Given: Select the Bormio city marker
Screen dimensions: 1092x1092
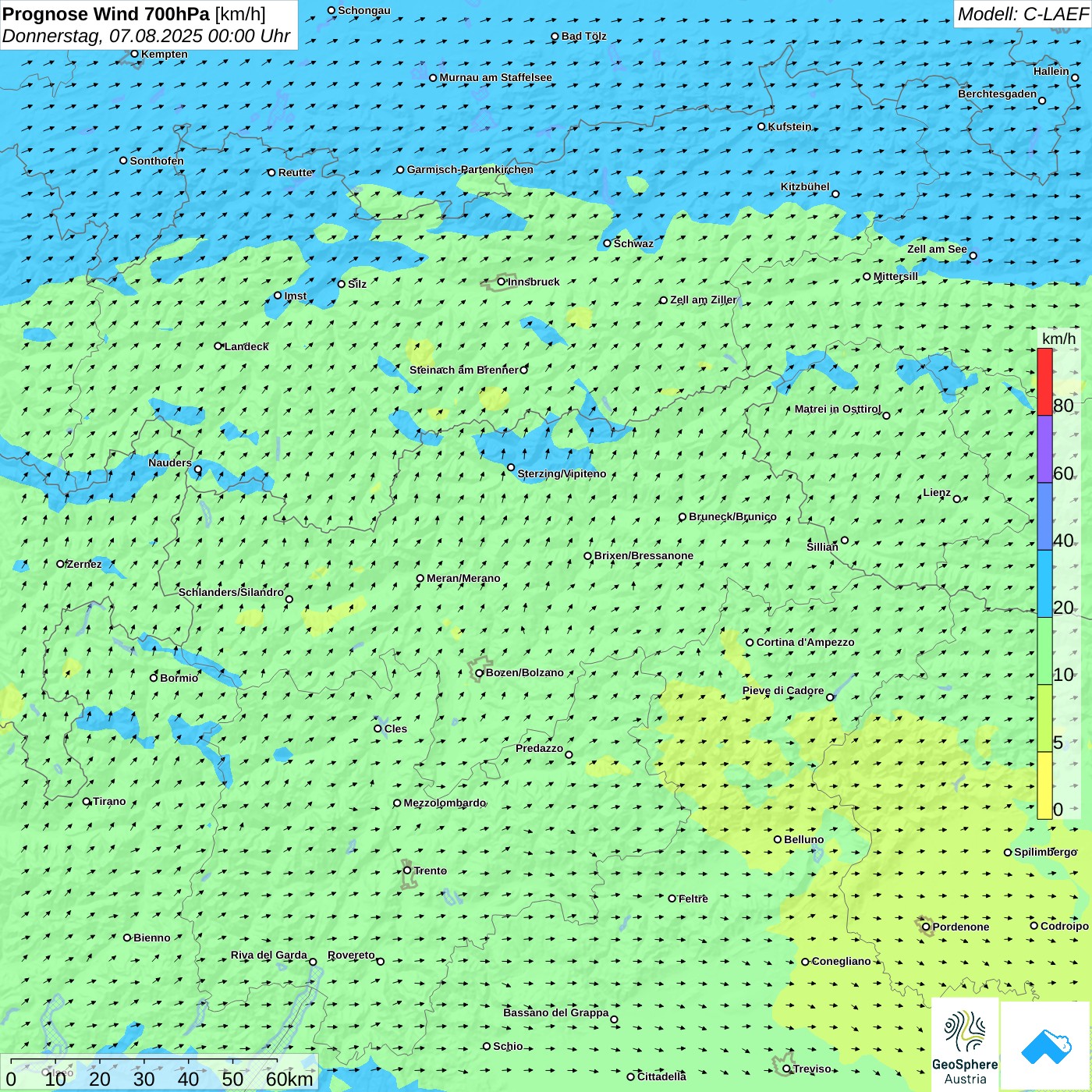Looking at the screenshot, I should (x=154, y=678).
